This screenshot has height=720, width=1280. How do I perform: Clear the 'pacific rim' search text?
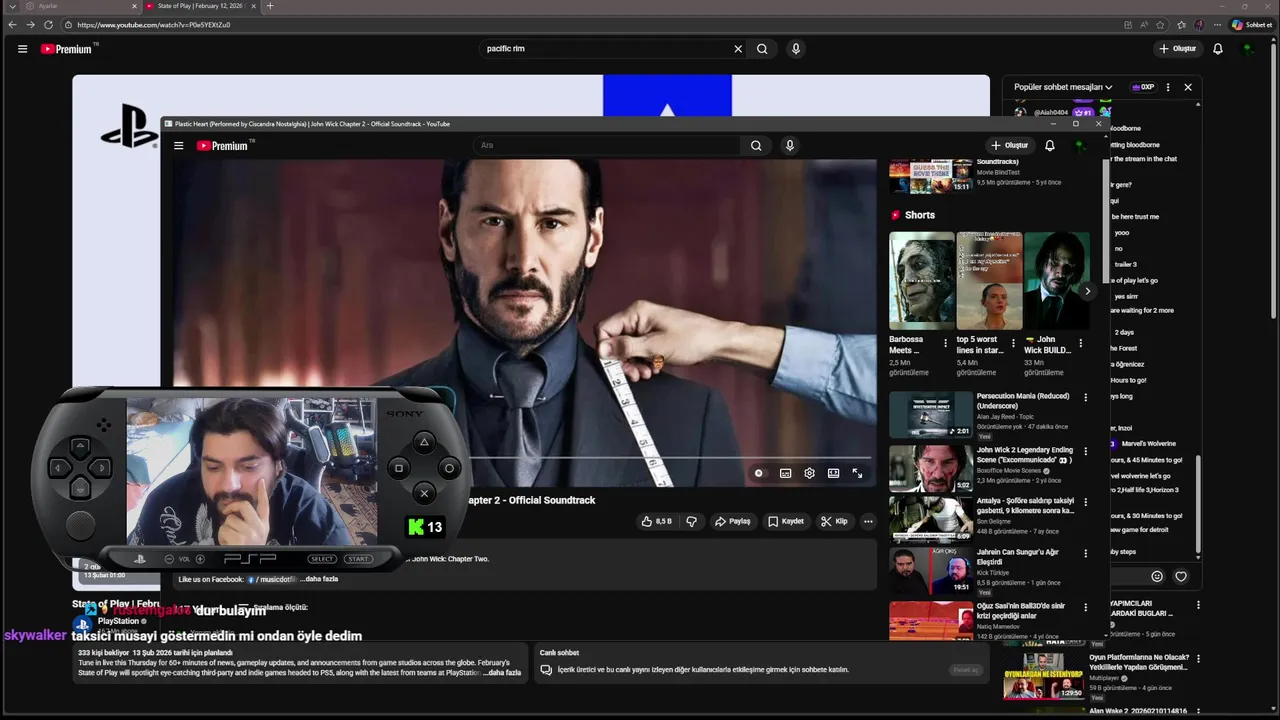pos(738,48)
